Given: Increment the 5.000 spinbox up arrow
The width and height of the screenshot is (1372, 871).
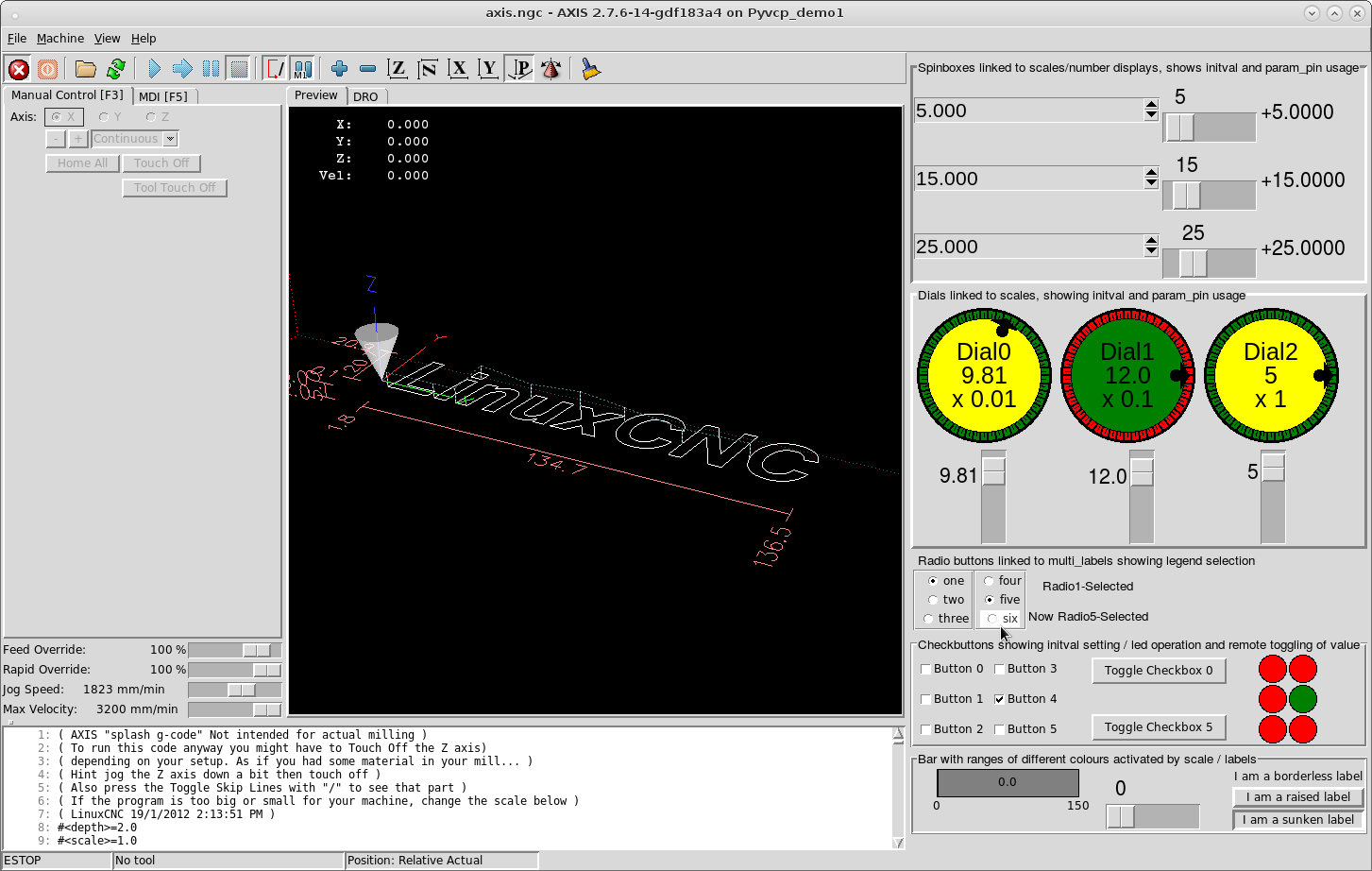Looking at the screenshot, I should coord(1151,105).
